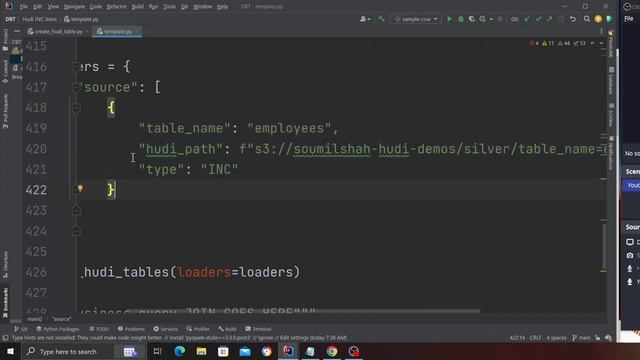Click the orange IDE updates icon
The width and height of the screenshot is (640, 360).
click(598, 19)
